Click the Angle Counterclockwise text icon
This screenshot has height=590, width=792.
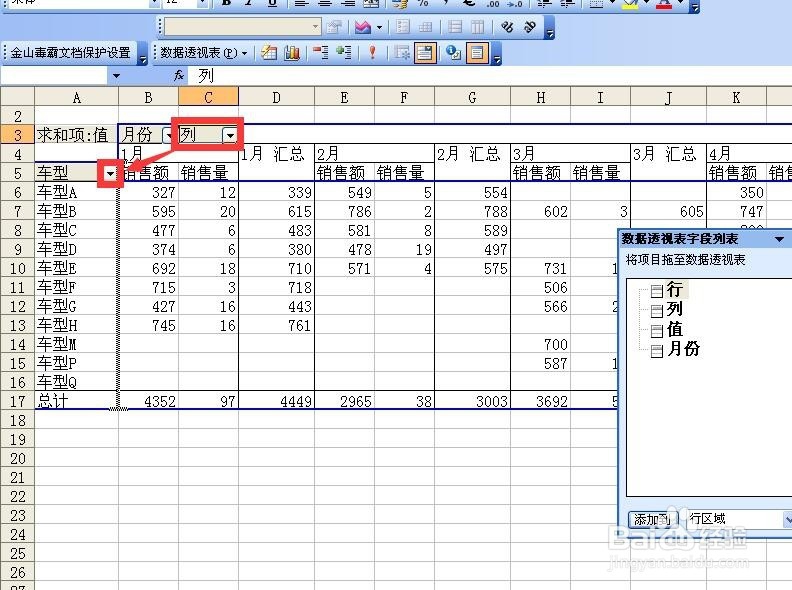(529, 27)
